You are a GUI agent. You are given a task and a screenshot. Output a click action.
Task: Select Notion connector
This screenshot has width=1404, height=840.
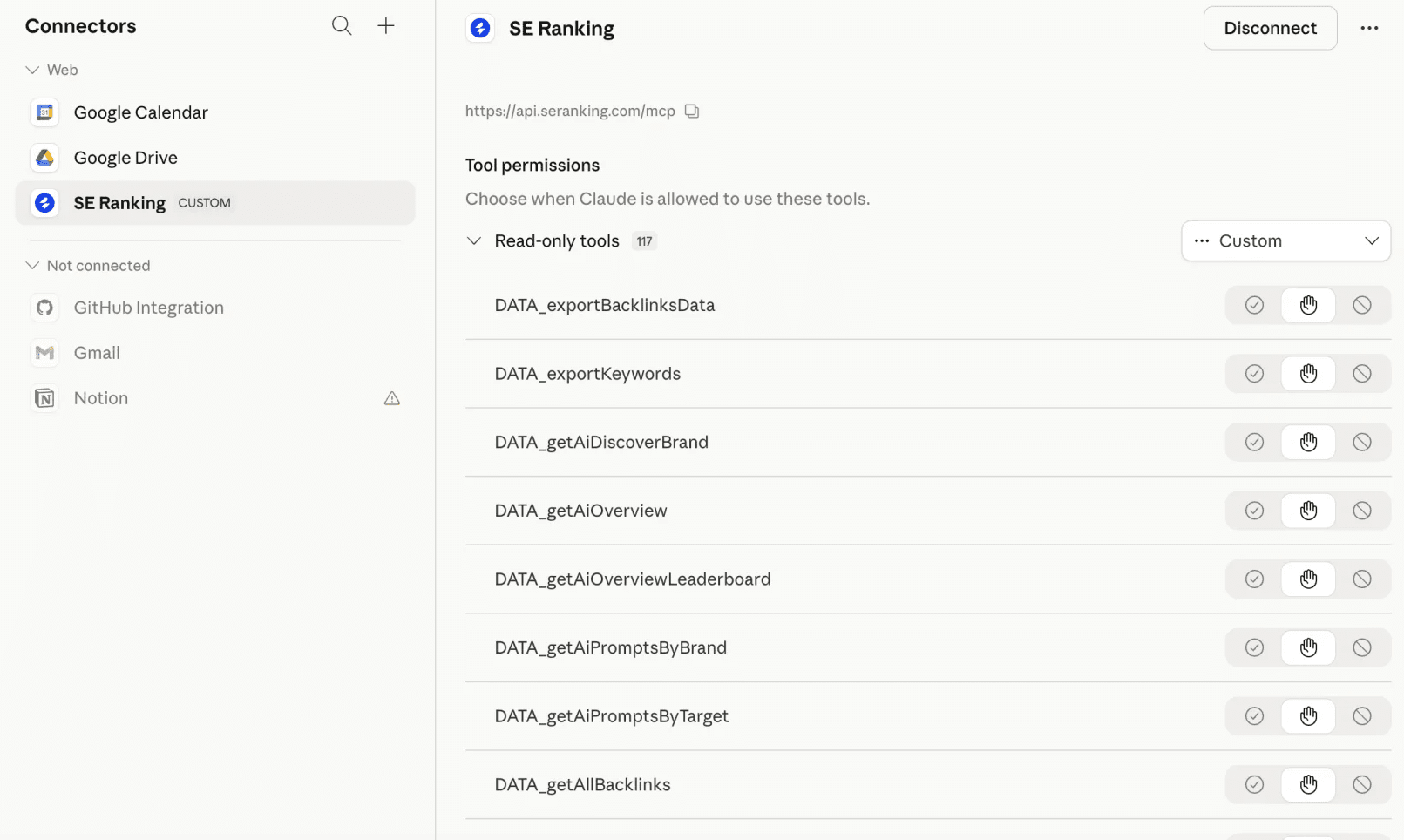click(215, 398)
